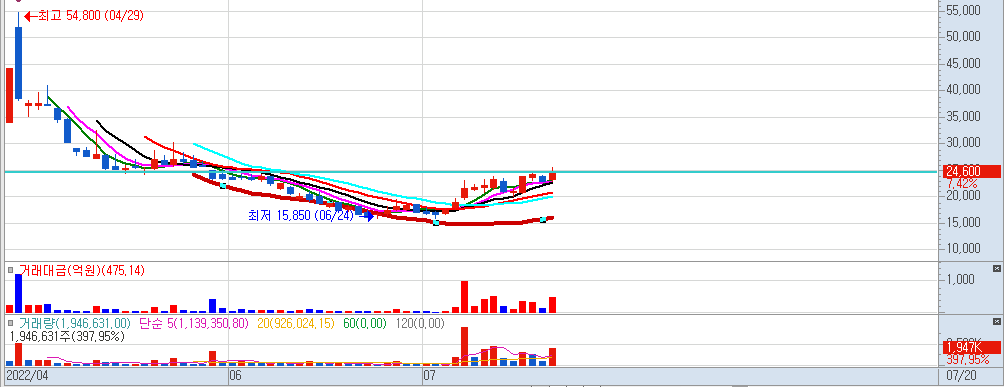Click the 30,000 price axis label
1004x387 pixels.
coord(963,143)
